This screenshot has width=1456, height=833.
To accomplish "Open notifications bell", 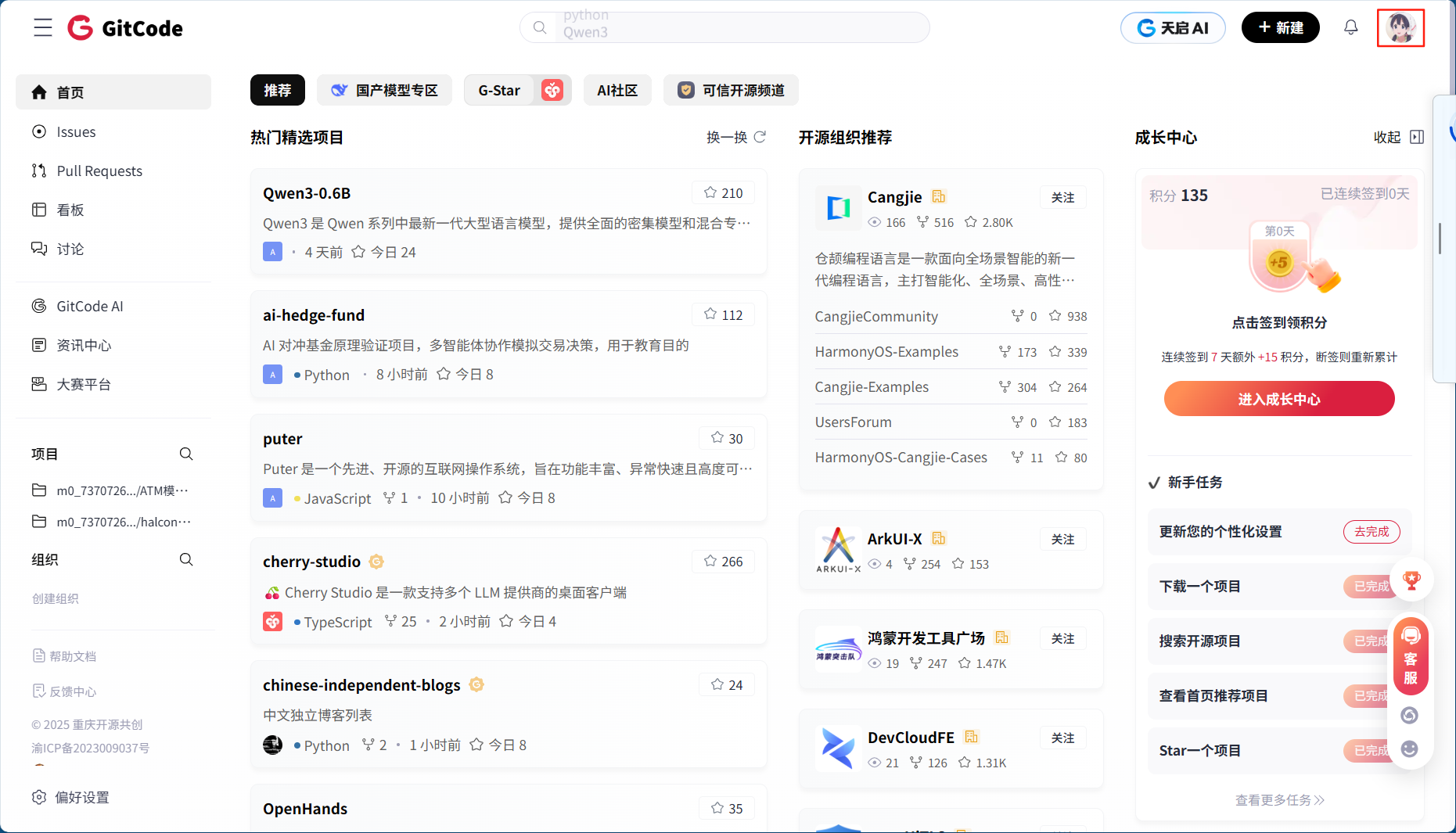I will (x=1351, y=28).
